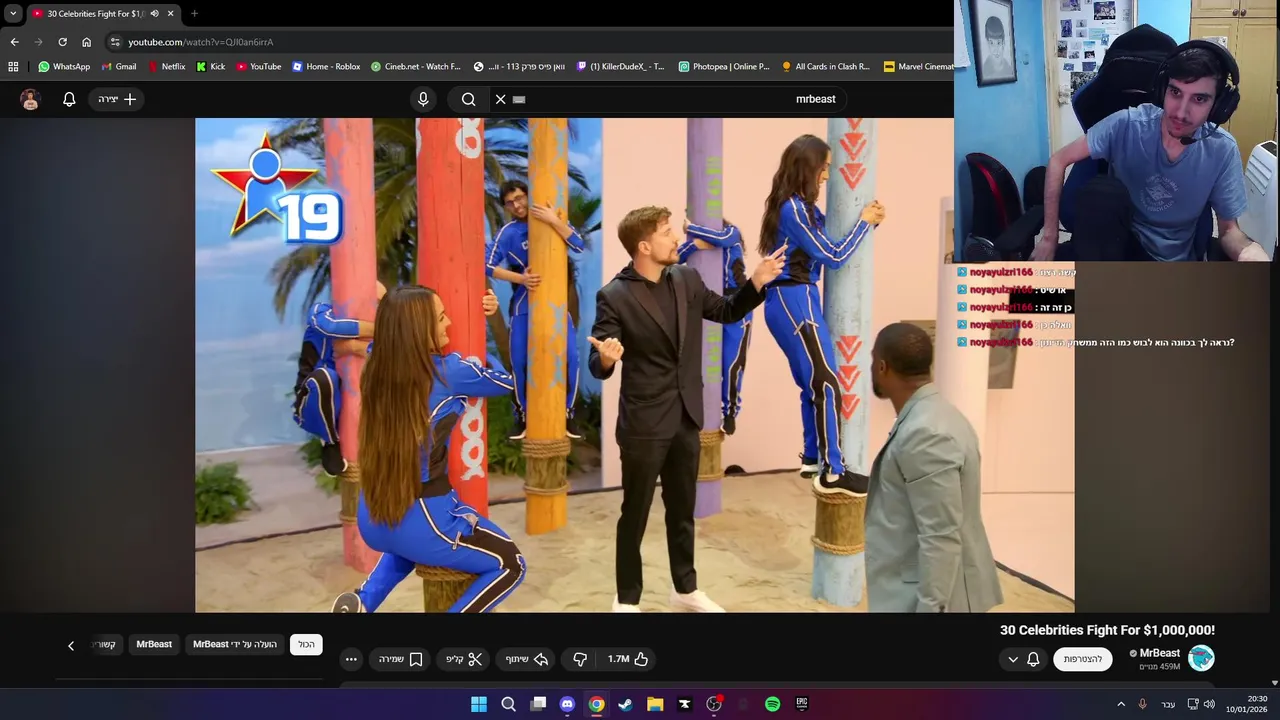
Task: Open the MrBeast channel avatar
Action: click(x=1201, y=657)
